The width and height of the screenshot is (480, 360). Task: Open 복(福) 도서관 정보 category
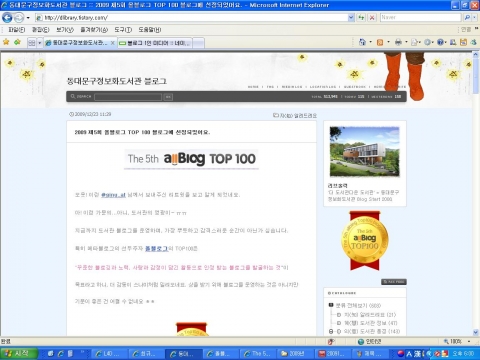coord(371,323)
